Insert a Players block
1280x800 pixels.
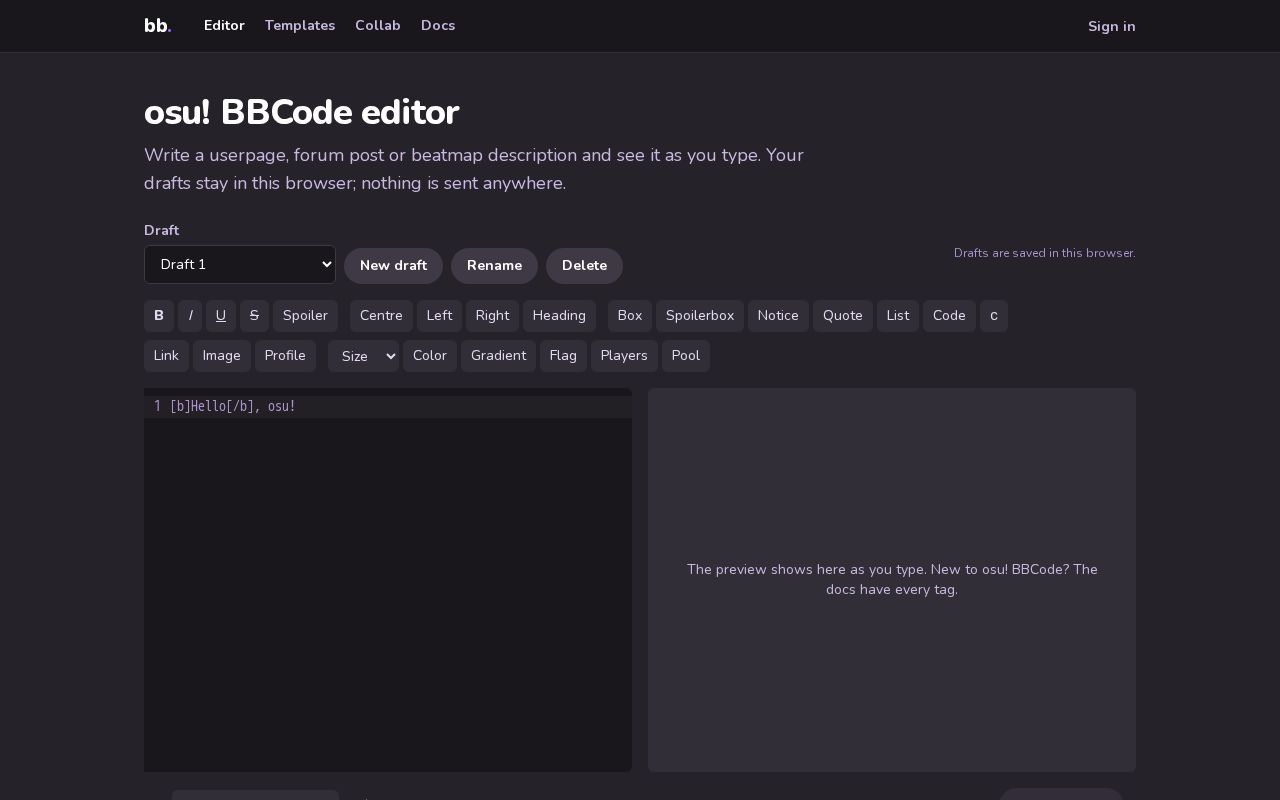(x=624, y=356)
